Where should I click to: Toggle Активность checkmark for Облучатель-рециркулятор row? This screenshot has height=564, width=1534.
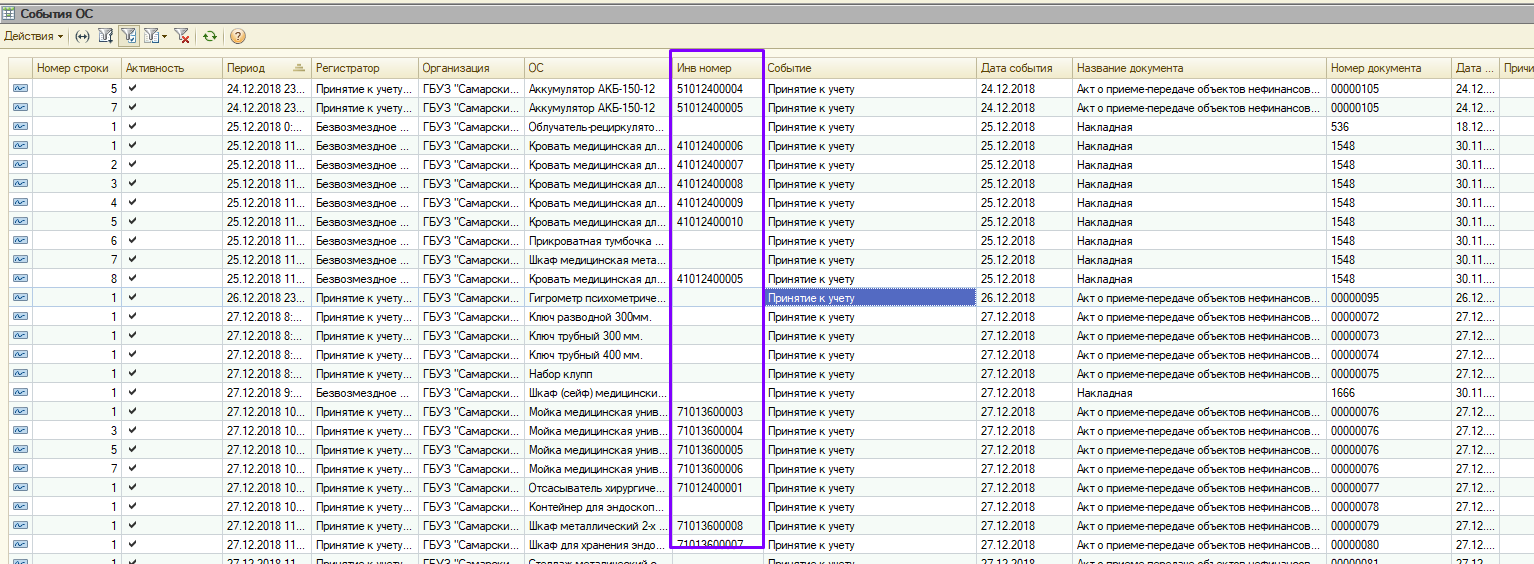132,127
